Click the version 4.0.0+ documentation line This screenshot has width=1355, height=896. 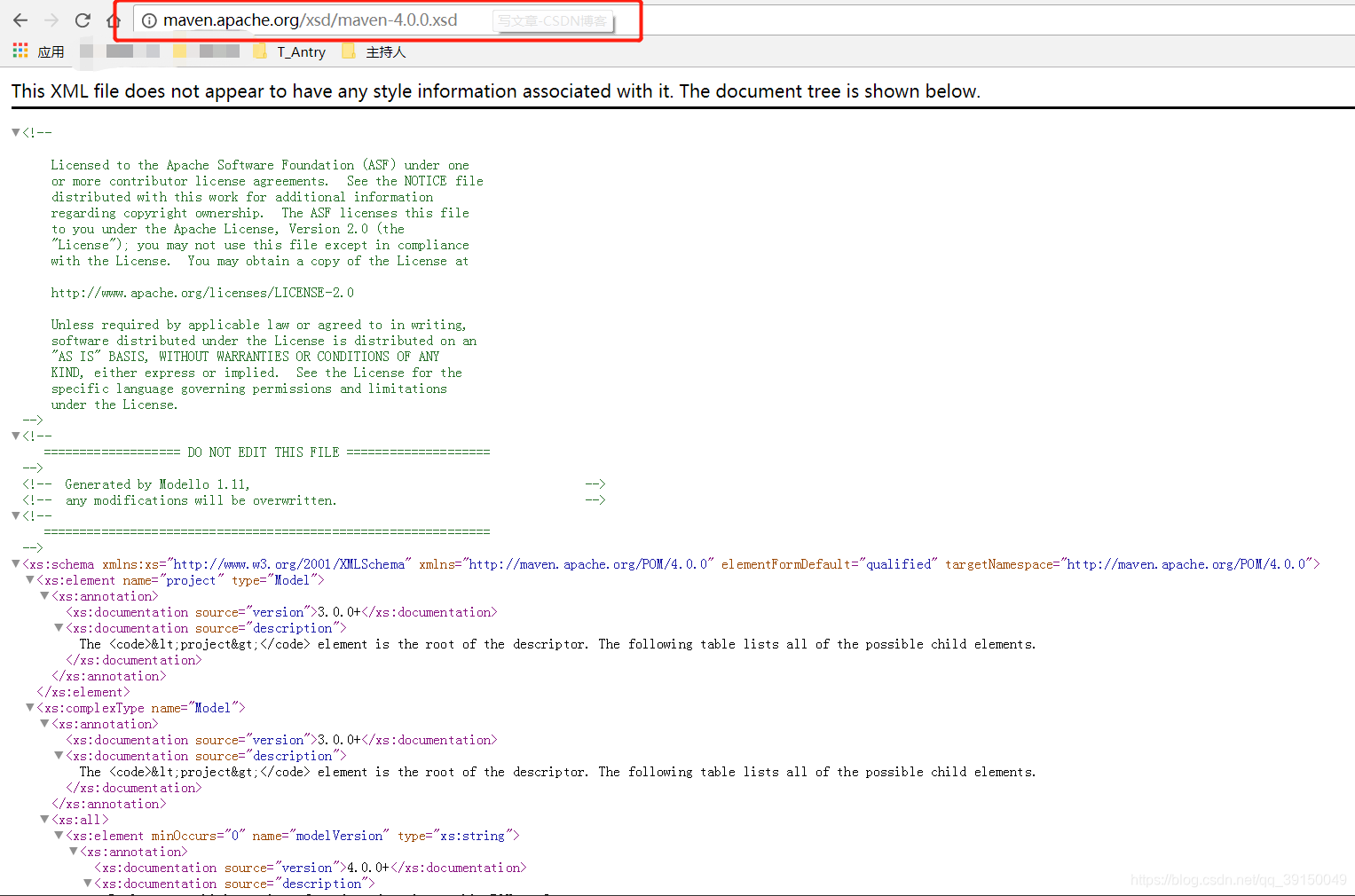(311, 868)
